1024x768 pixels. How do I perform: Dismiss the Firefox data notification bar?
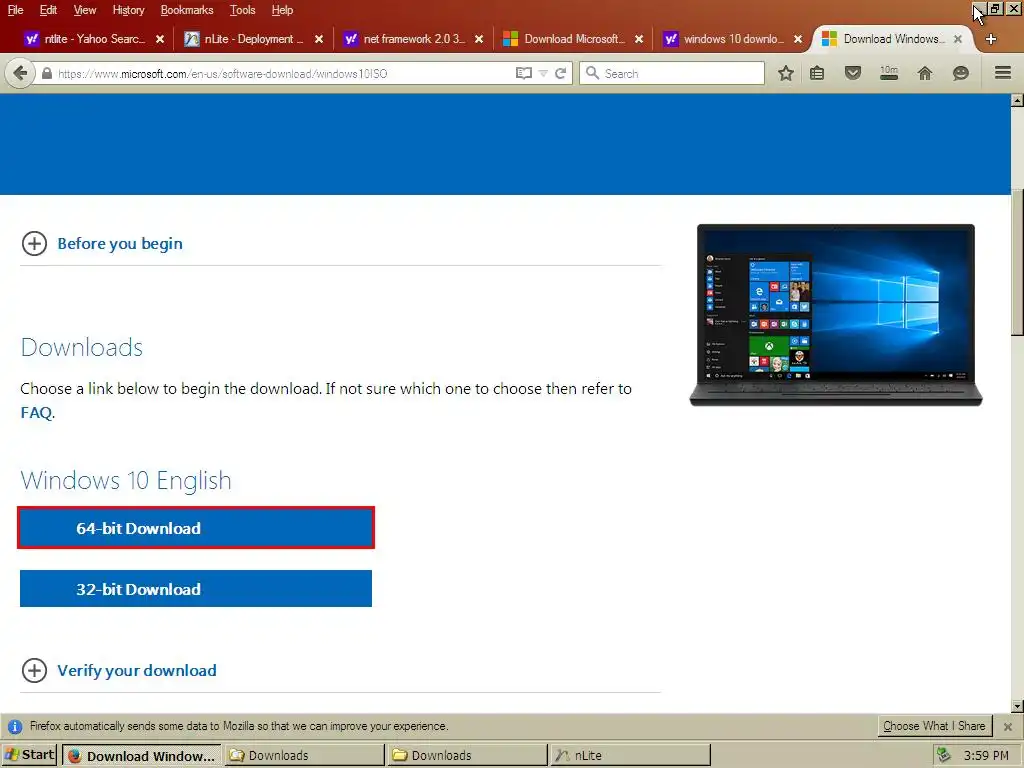pyautogui.click(x=1008, y=726)
